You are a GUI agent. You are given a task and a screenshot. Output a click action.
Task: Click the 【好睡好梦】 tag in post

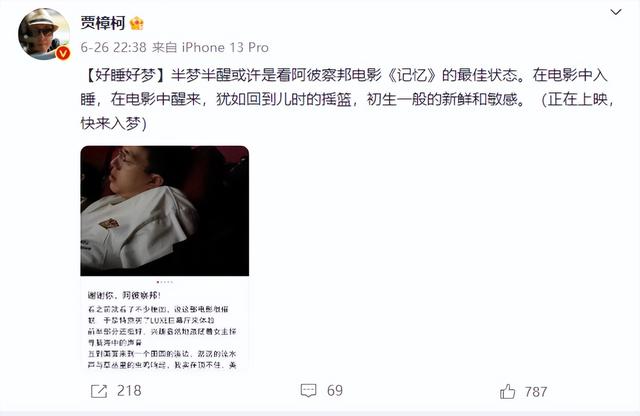click(122, 75)
